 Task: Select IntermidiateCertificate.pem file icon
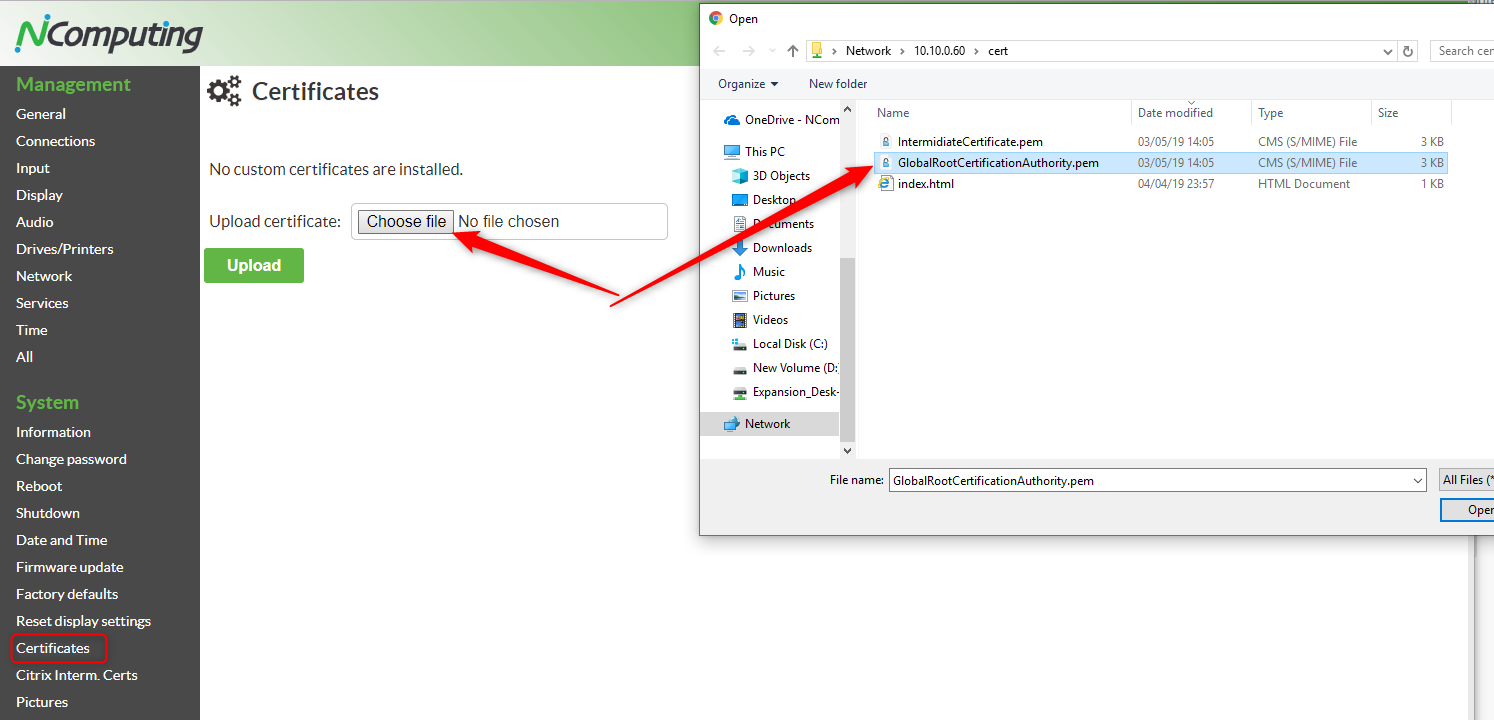pos(885,142)
